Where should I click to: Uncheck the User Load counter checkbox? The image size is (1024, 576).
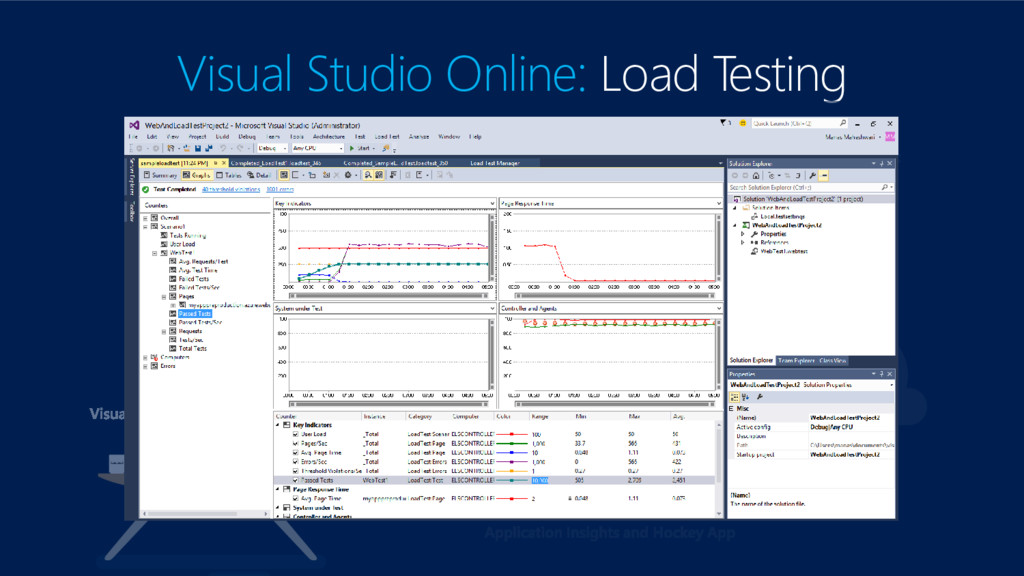pos(296,434)
